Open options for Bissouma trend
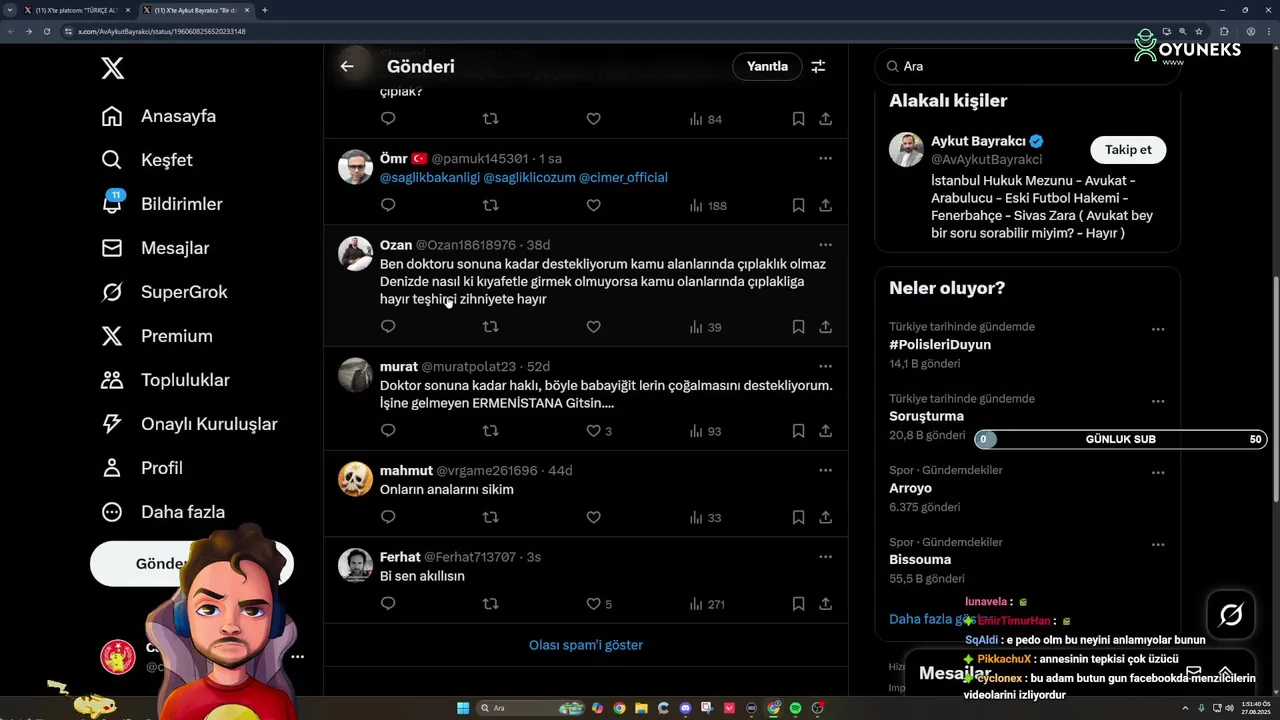 (x=1158, y=545)
